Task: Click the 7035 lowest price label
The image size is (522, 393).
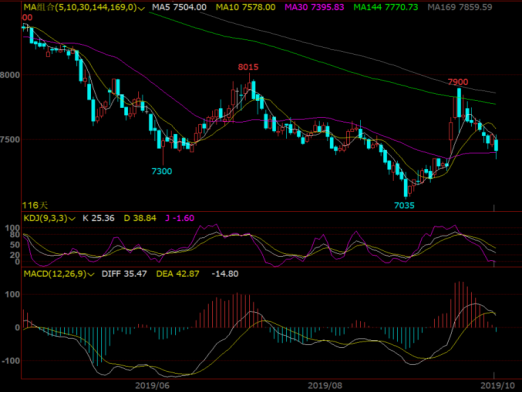Action: 404,205
